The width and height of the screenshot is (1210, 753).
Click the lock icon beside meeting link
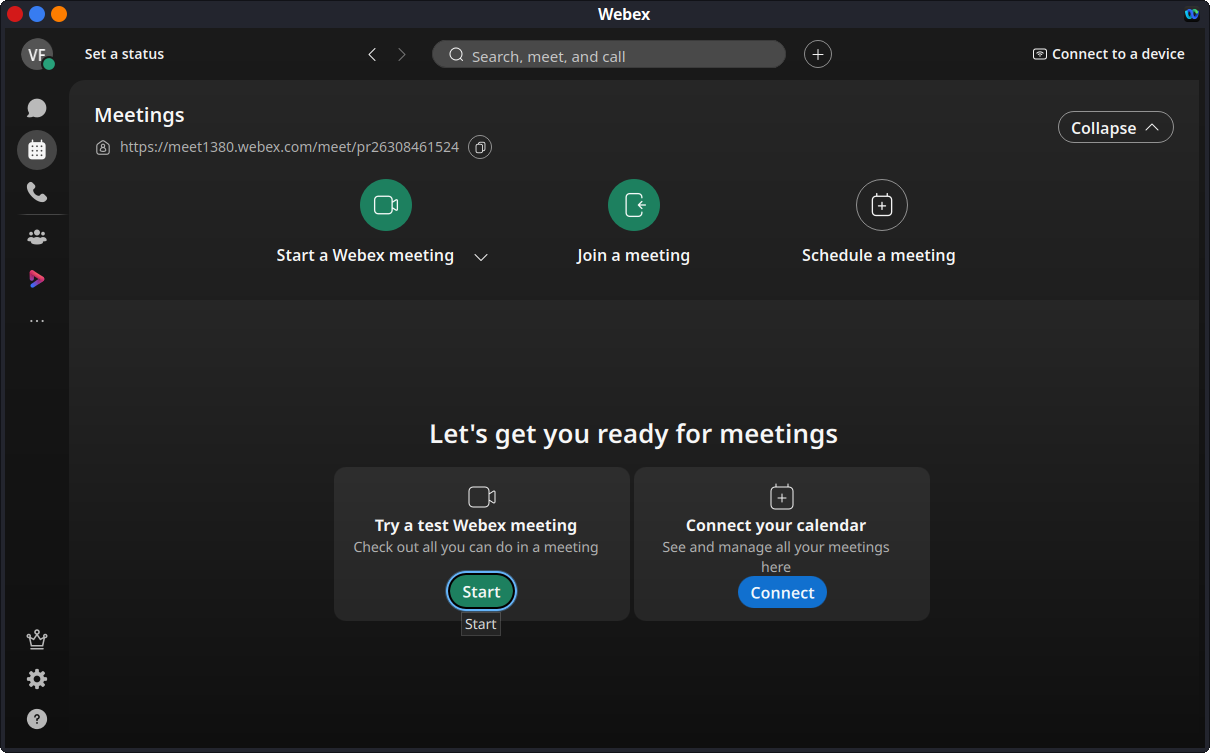(102, 148)
